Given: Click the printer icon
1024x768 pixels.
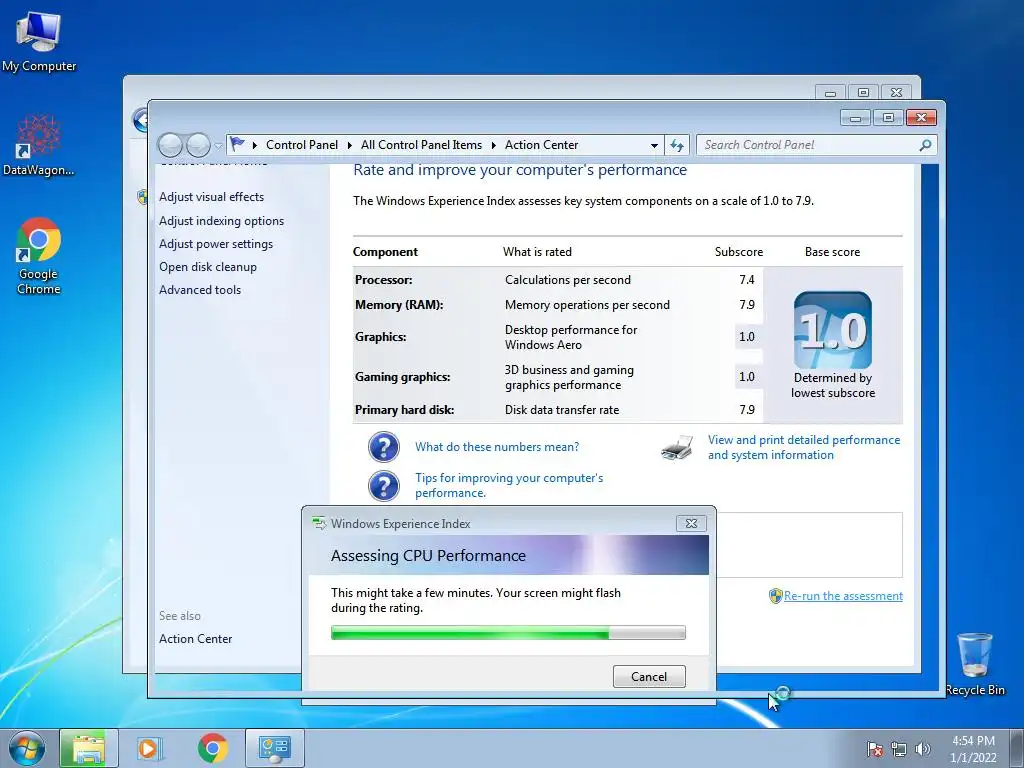Looking at the screenshot, I should 677,448.
